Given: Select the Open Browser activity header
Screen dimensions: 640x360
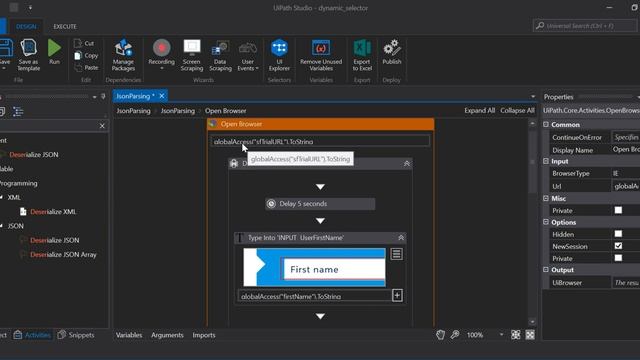Looking at the screenshot, I should click(320, 124).
